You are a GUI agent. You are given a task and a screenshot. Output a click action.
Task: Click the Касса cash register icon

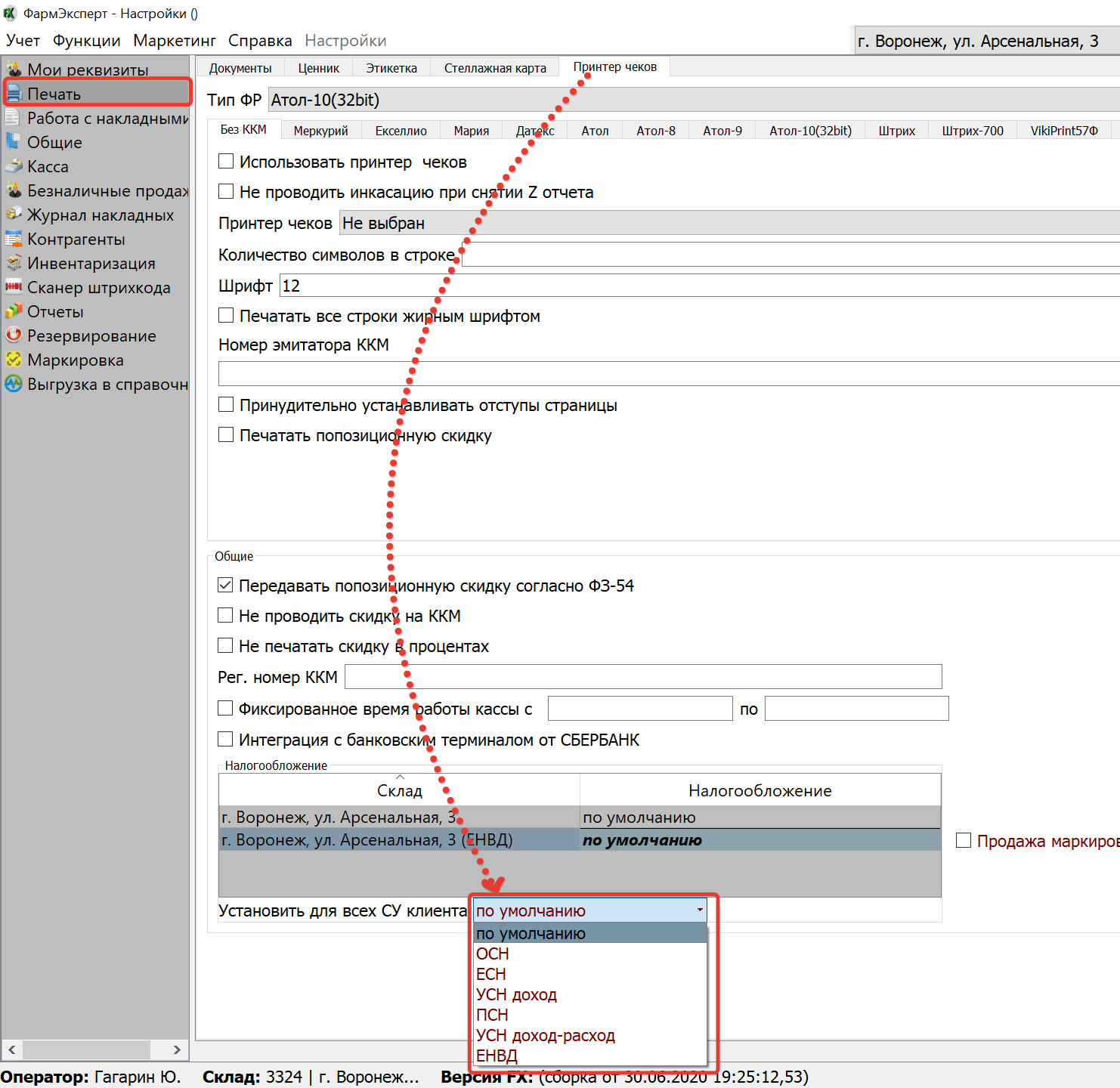click(x=14, y=167)
